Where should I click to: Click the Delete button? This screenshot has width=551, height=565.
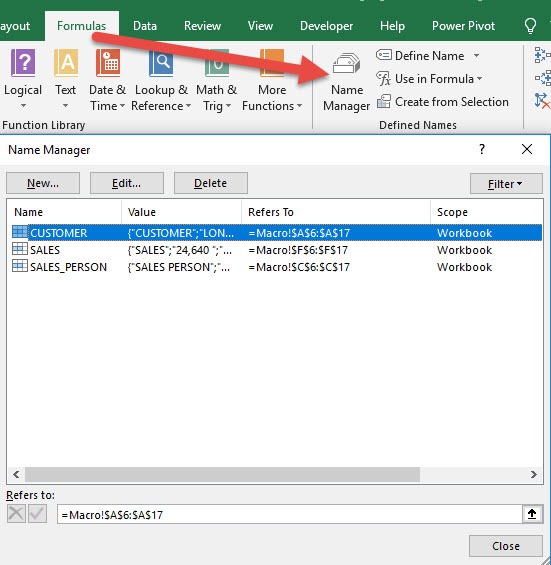point(210,183)
